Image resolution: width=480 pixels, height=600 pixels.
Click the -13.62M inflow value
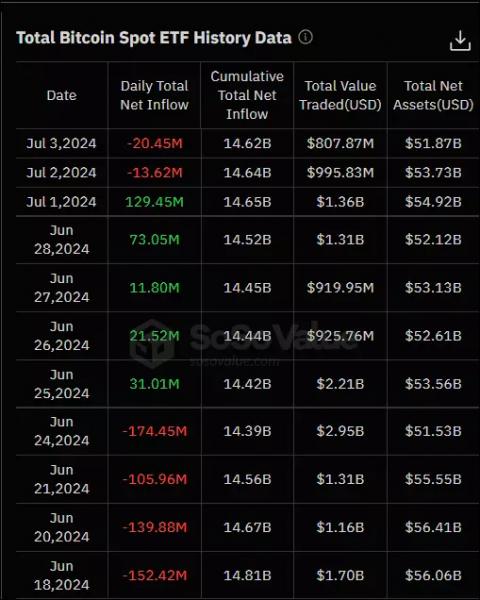155,173
